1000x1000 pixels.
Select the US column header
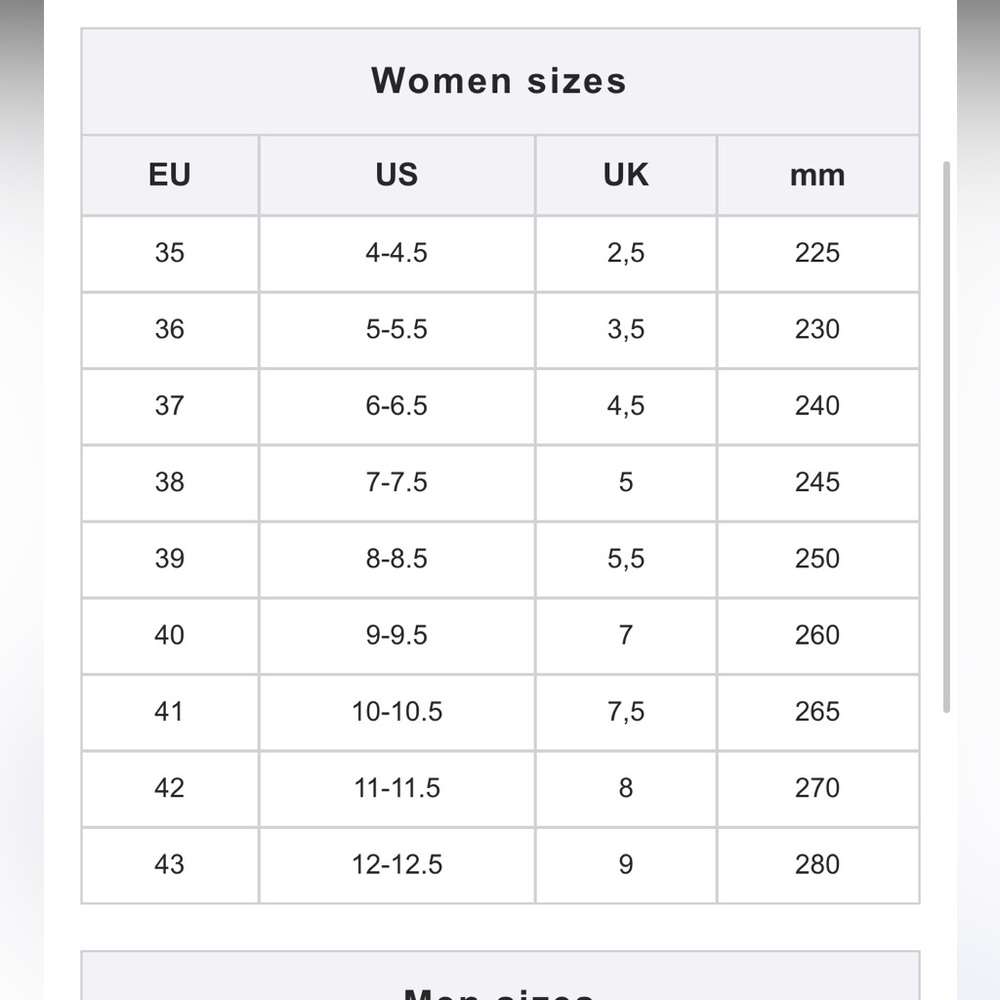397,175
